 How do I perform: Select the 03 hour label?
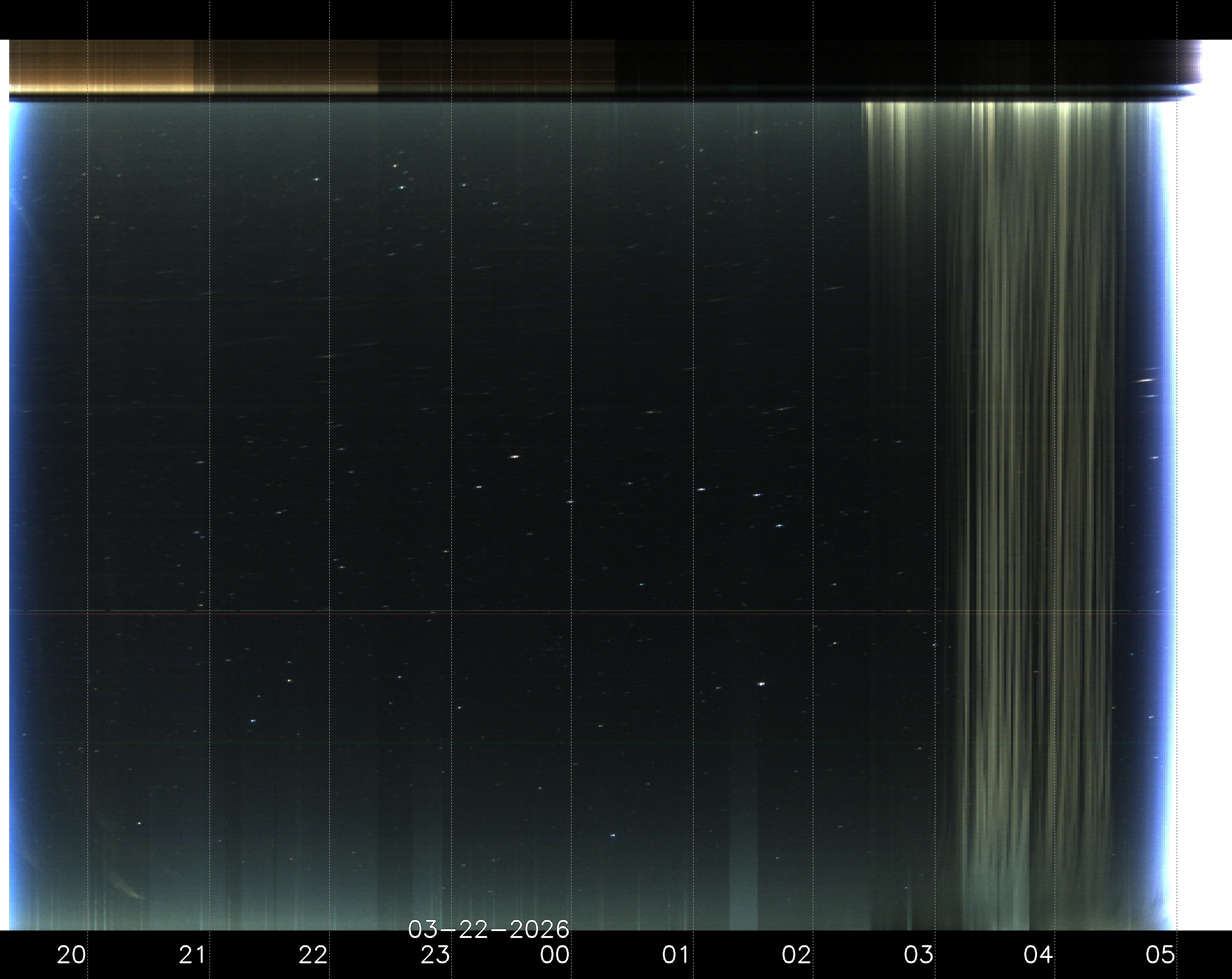[x=918, y=954]
